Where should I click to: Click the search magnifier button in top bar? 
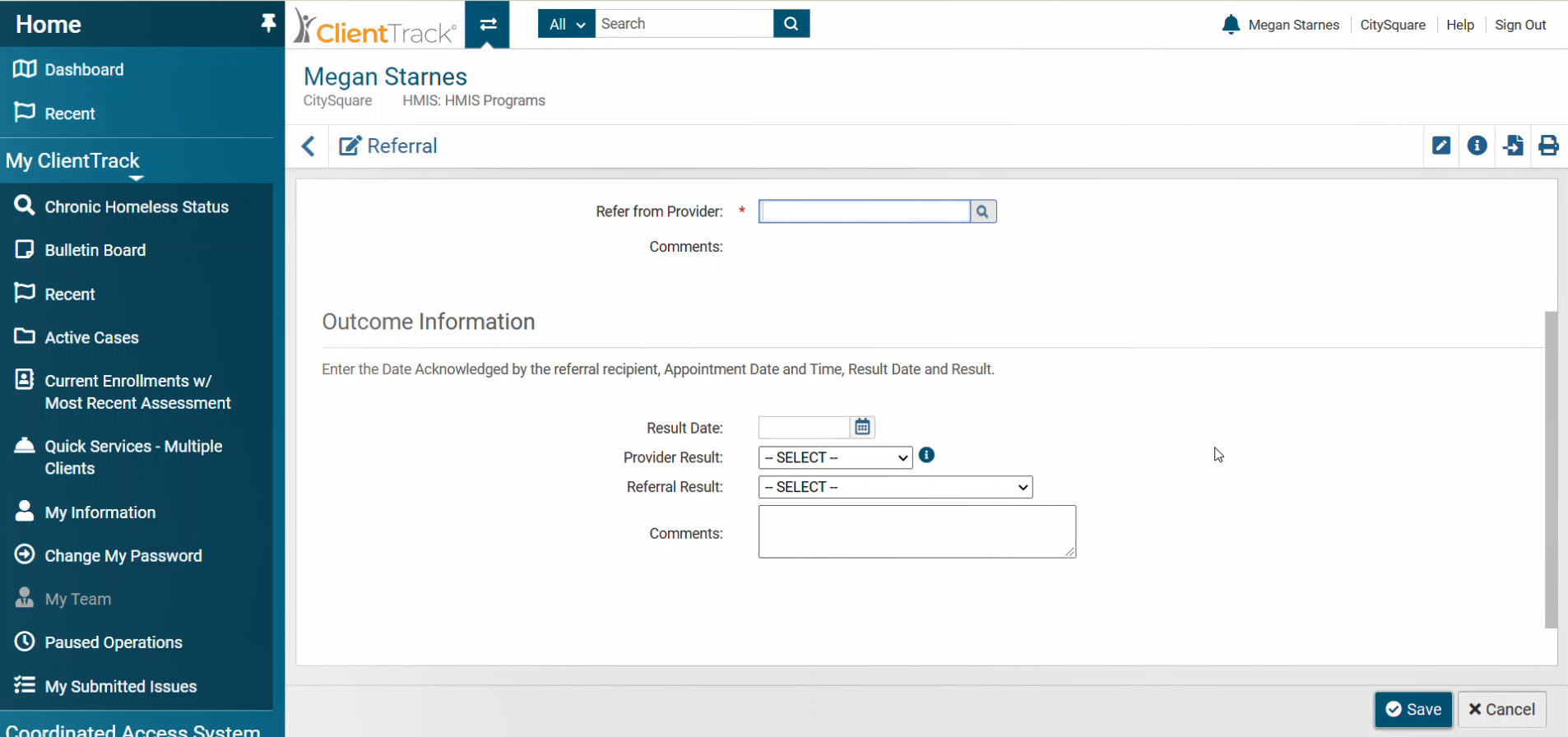(791, 24)
